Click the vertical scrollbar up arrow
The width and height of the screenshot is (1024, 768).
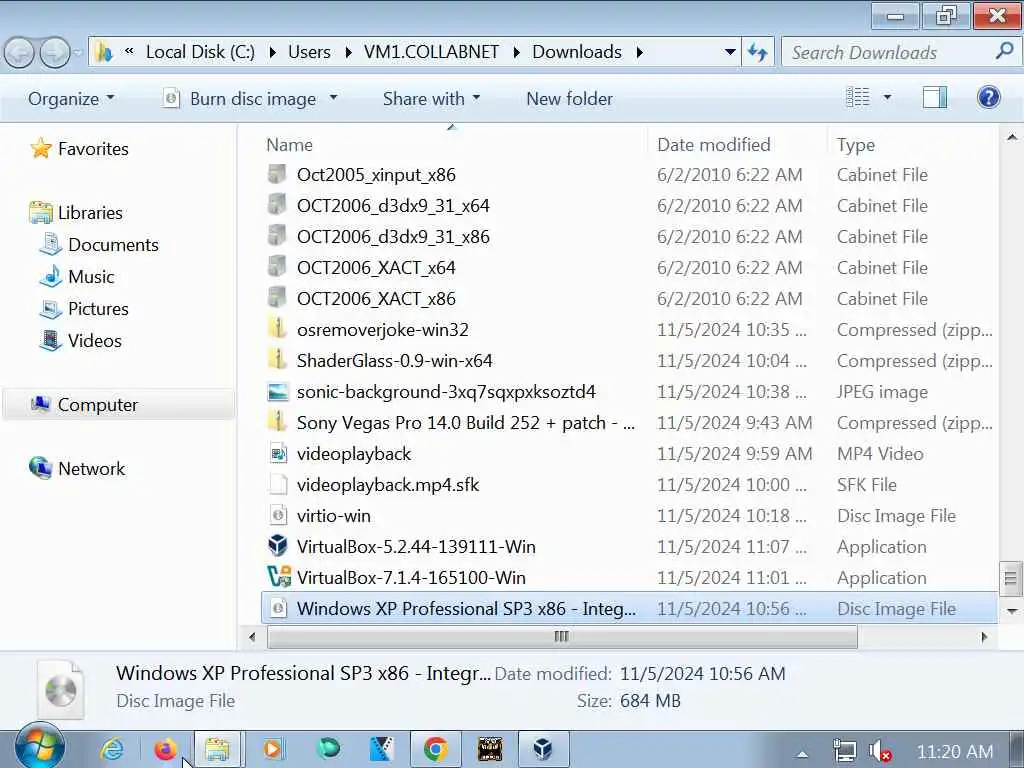[1012, 137]
